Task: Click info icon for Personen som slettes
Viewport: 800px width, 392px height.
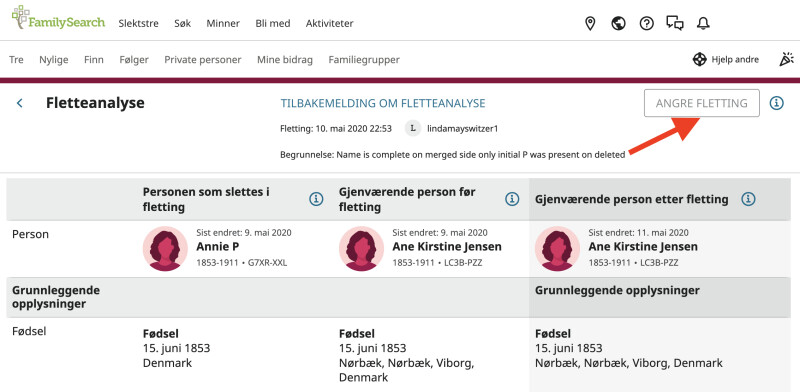Action: pos(316,199)
